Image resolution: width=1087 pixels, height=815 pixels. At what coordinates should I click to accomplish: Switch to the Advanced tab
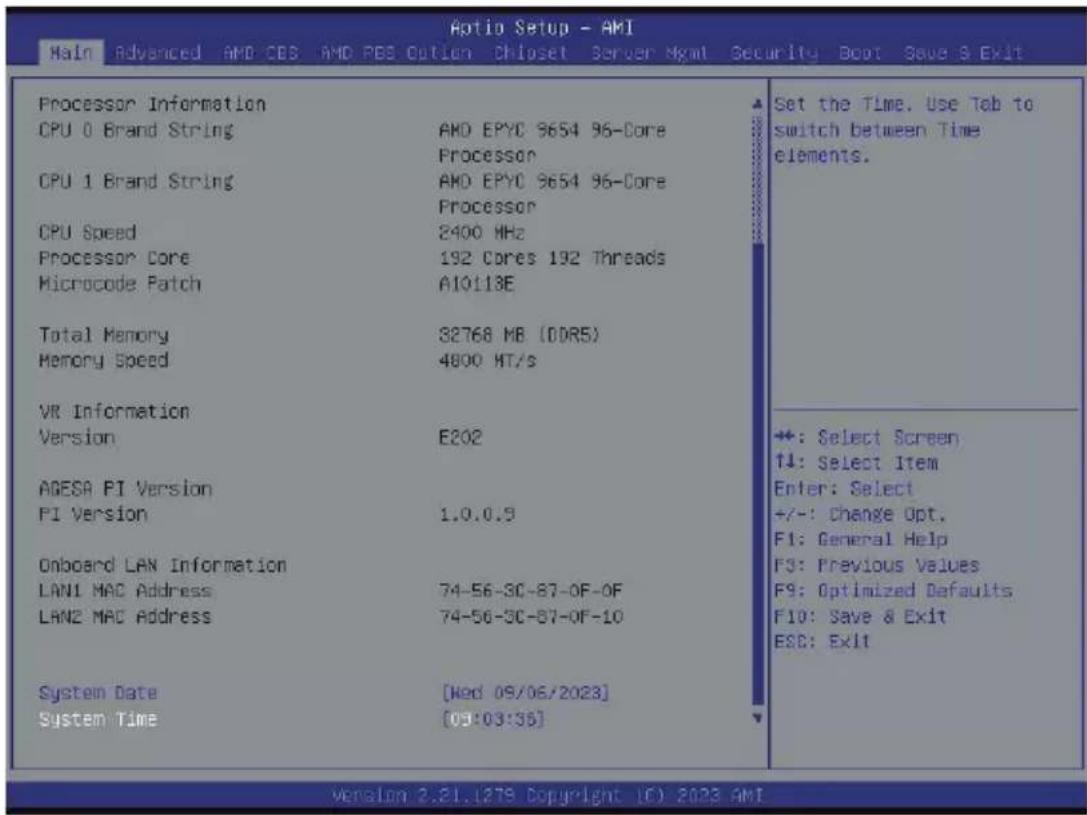point(158,53)
